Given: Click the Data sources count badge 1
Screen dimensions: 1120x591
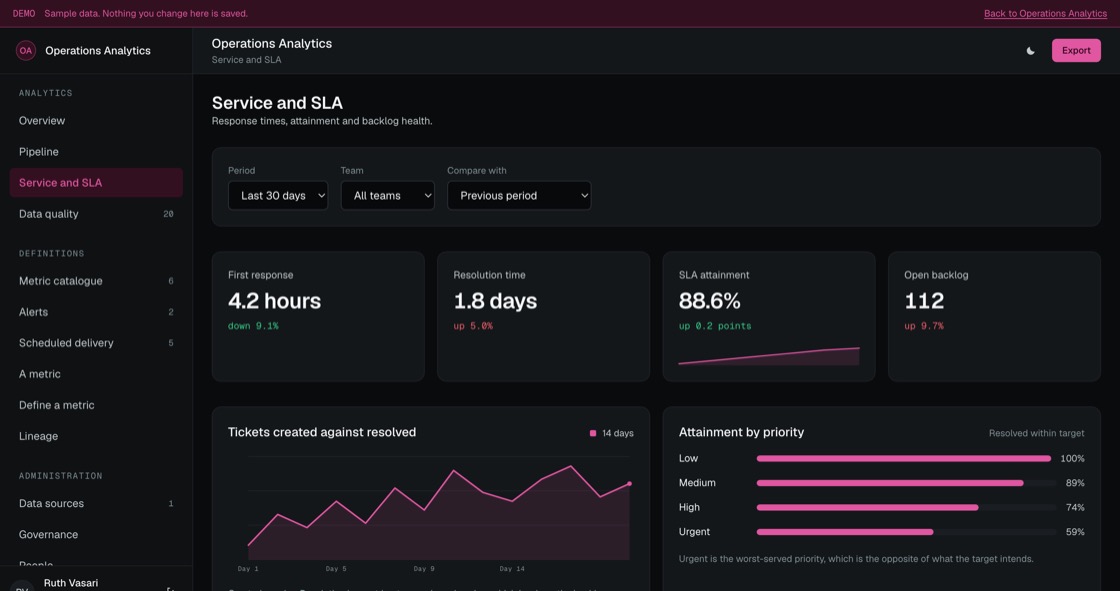Looking at the screenshot, I should [x=171, y=503].
